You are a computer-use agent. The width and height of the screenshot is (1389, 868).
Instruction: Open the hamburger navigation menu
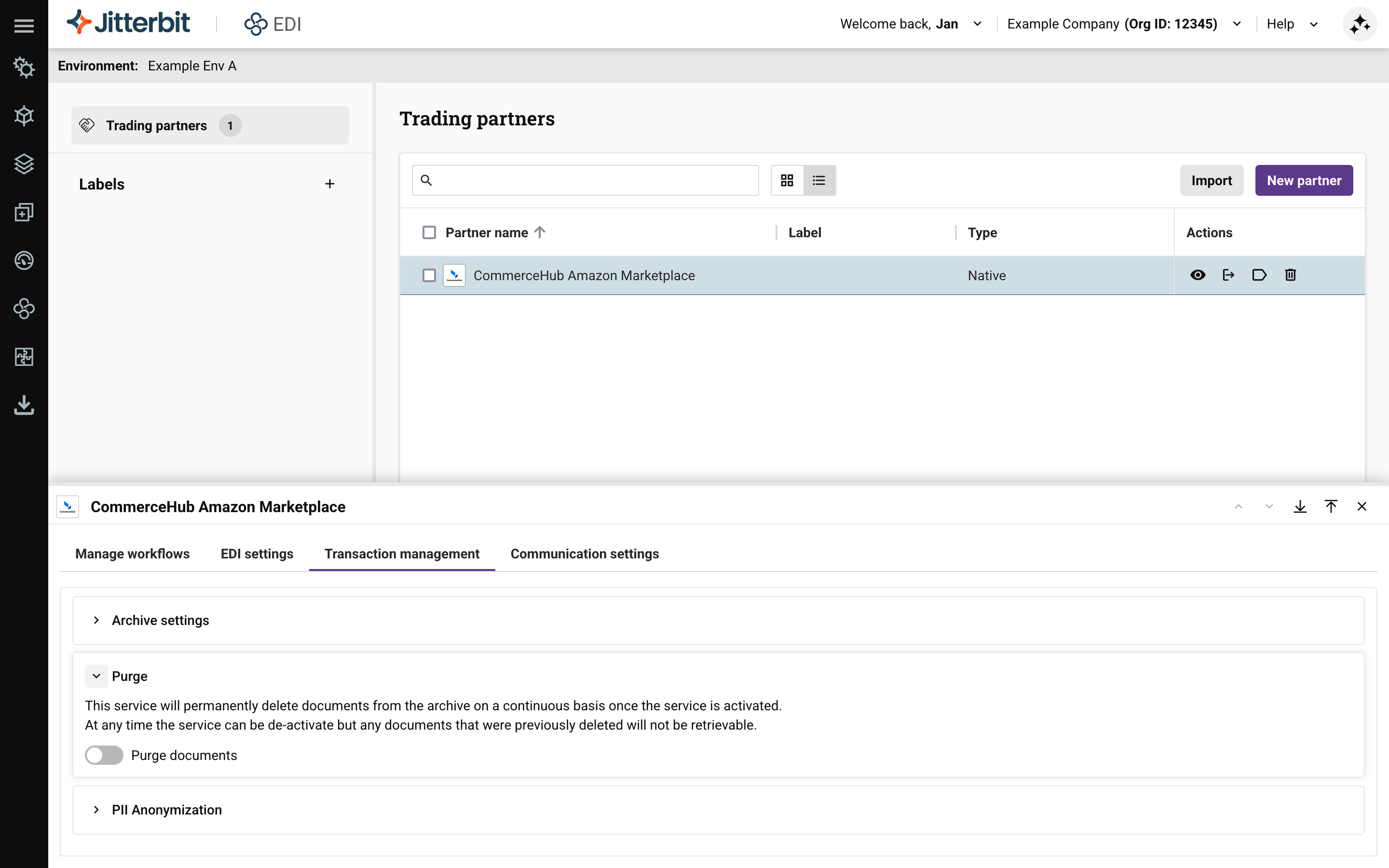(24, 26)
